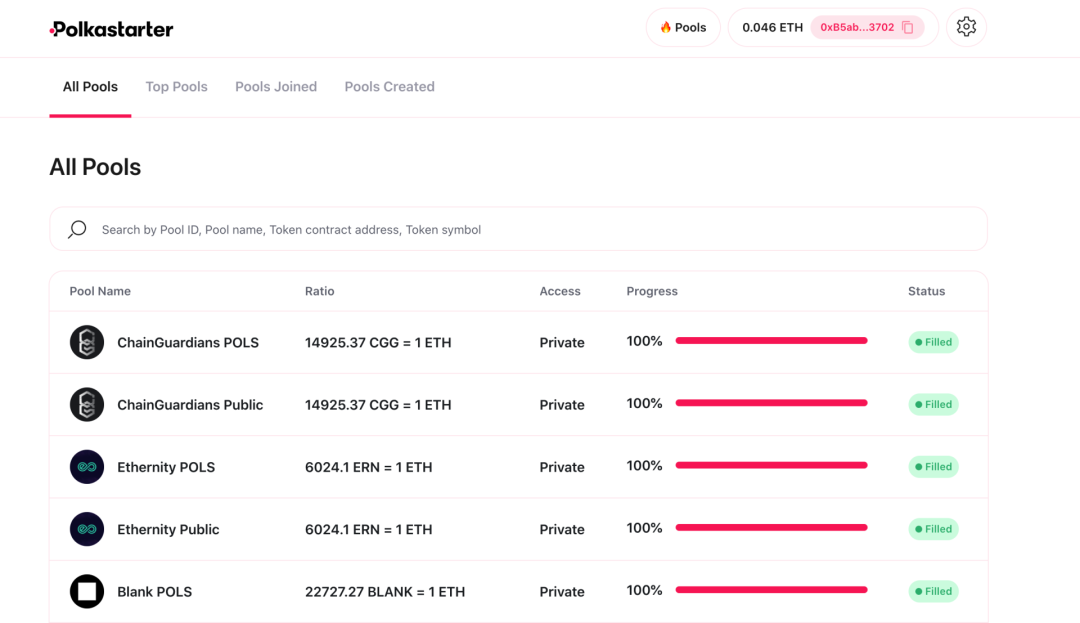The image size is (1080, 623).
Task: Click Filled status badge for ChainGuardians POLS
Action: 933,342
